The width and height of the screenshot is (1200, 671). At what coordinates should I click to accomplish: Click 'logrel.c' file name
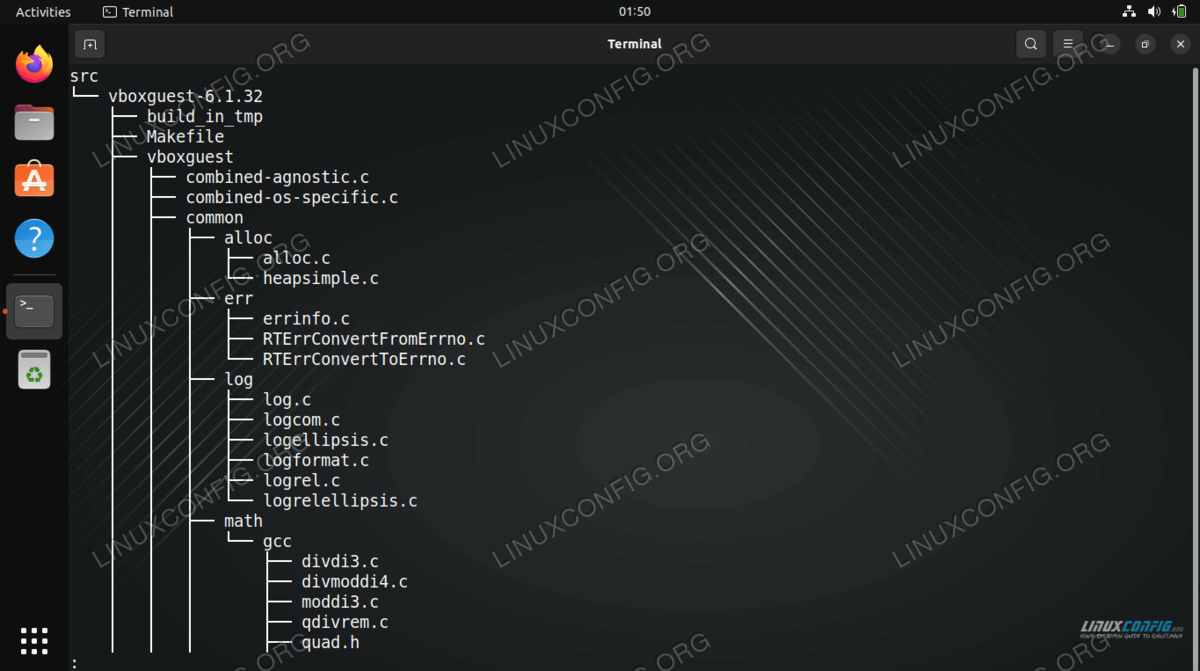tap(302, 481)
